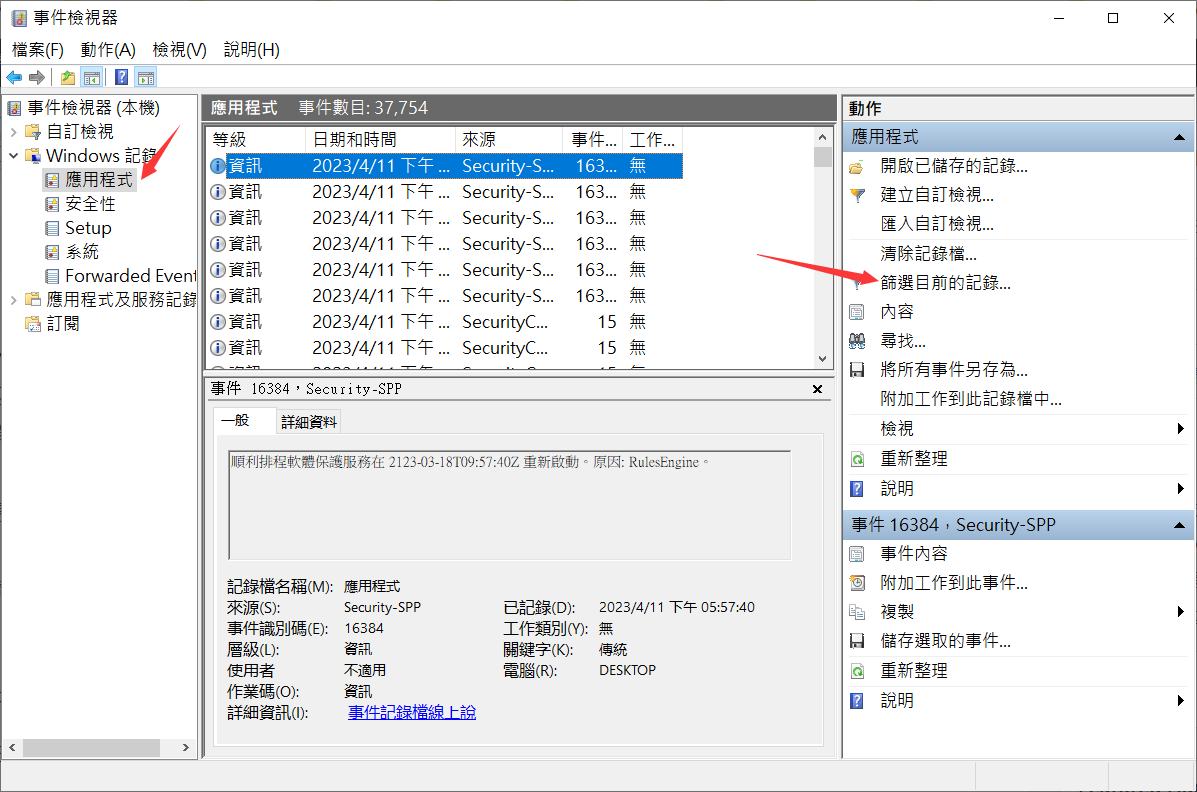Click the 尋找 binoculars icon
This screenshot has height=792, width=1197.
857,341
